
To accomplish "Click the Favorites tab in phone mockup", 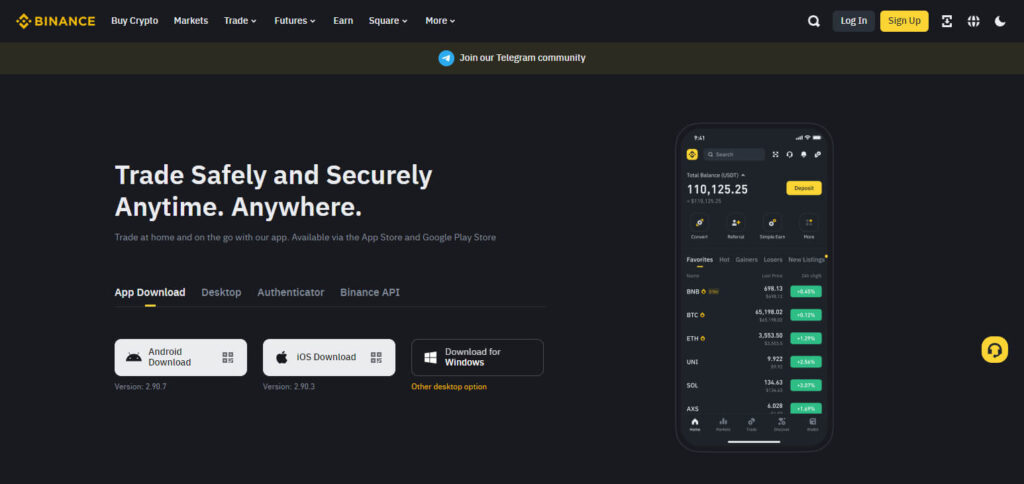I will [x=699, y=260].
